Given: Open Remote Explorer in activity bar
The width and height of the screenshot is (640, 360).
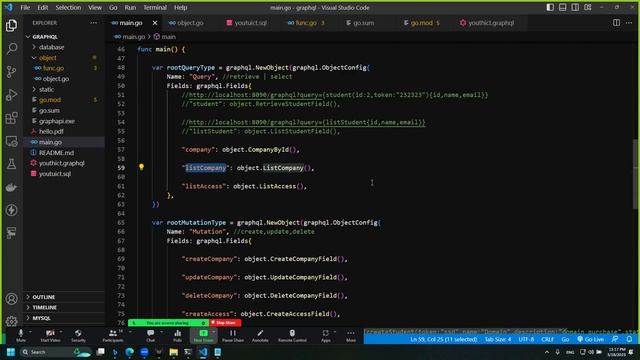Looking at the screenshot, I should [11, 141].
